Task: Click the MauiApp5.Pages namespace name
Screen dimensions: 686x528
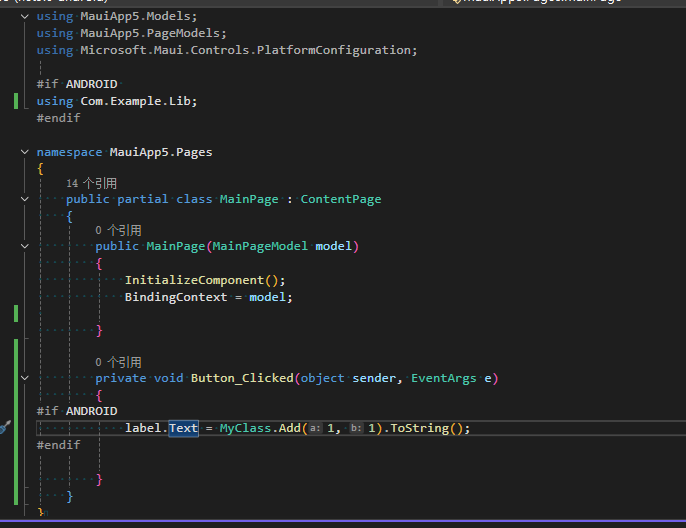Action: coord(161,152)
